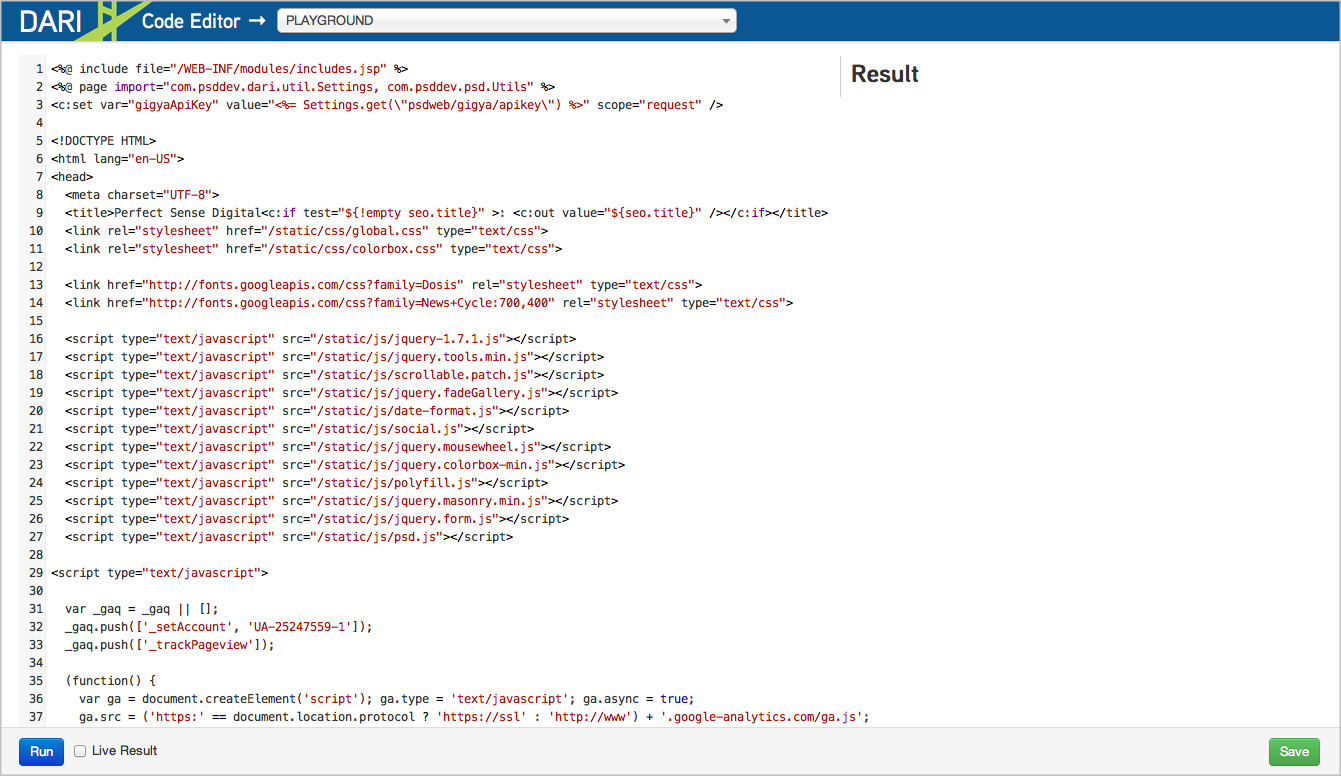This screenshot has width=1341, height=776.
Task: Click the jquery-1.7.1.js script line
Action: (321, 339)
